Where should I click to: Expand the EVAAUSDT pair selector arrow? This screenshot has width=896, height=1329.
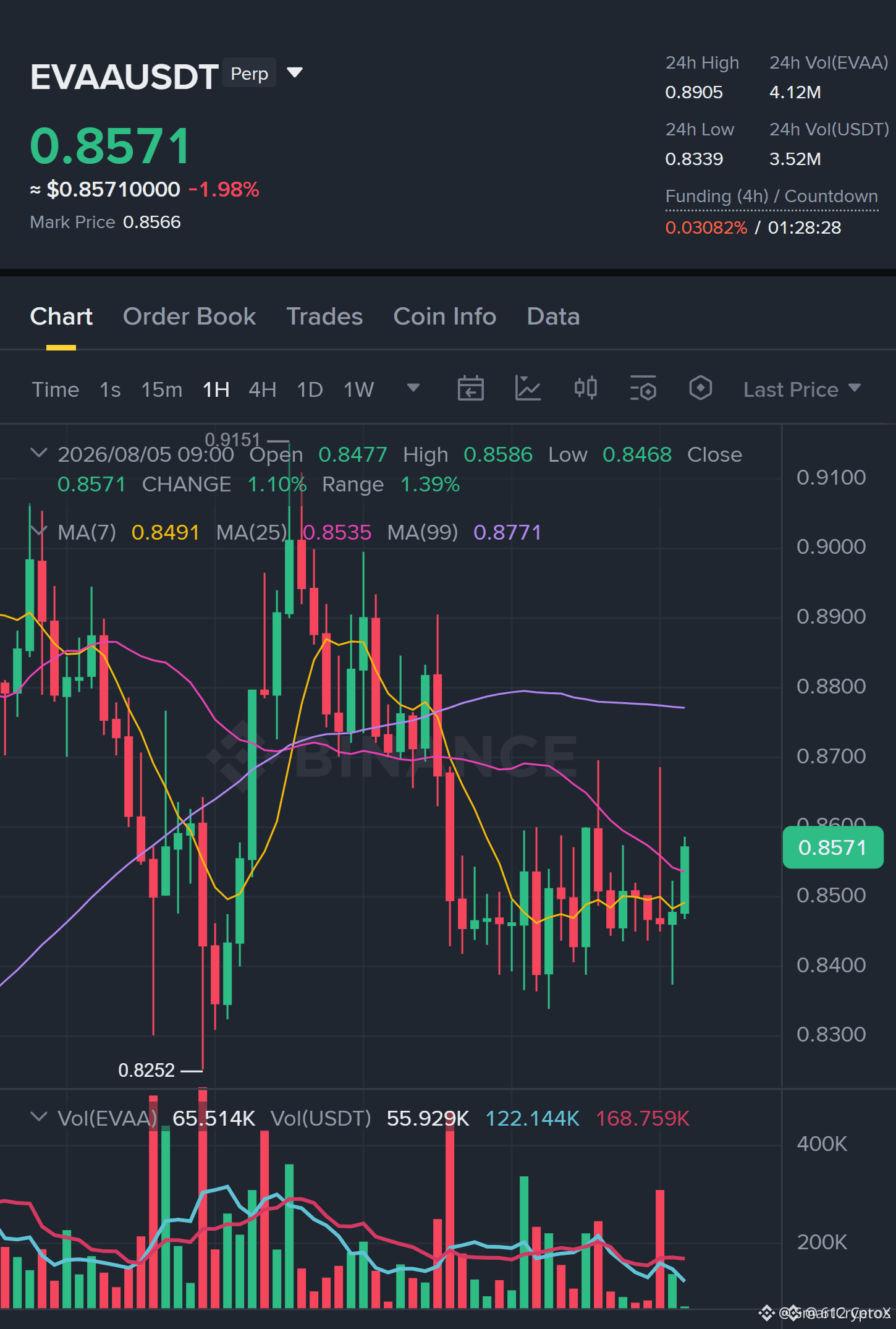point(295,73)
